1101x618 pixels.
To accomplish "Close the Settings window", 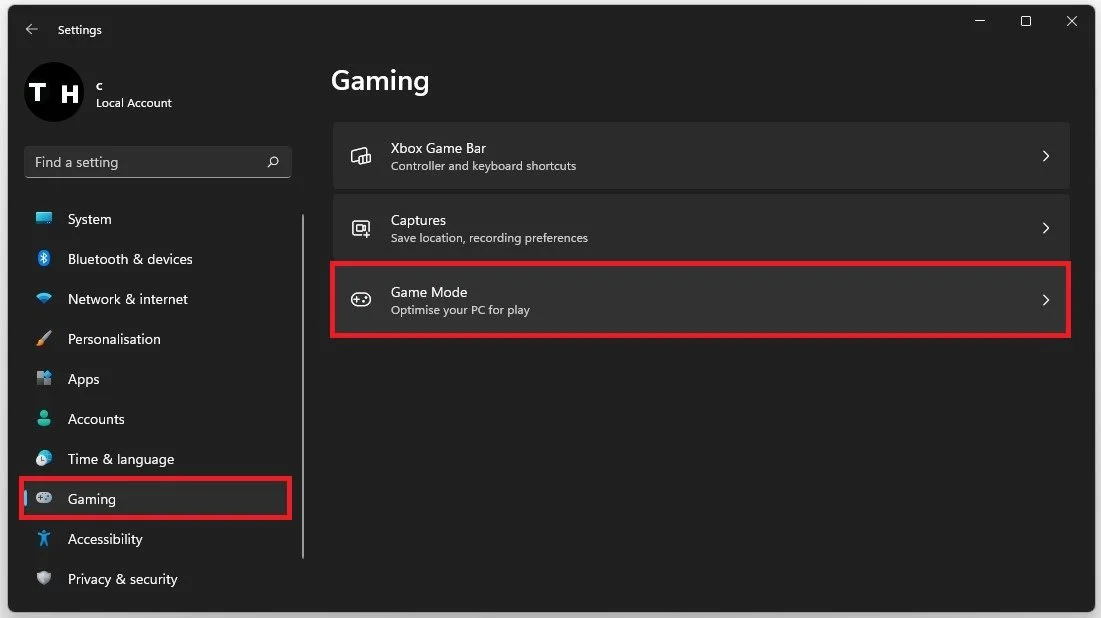I will (1072, 21).
